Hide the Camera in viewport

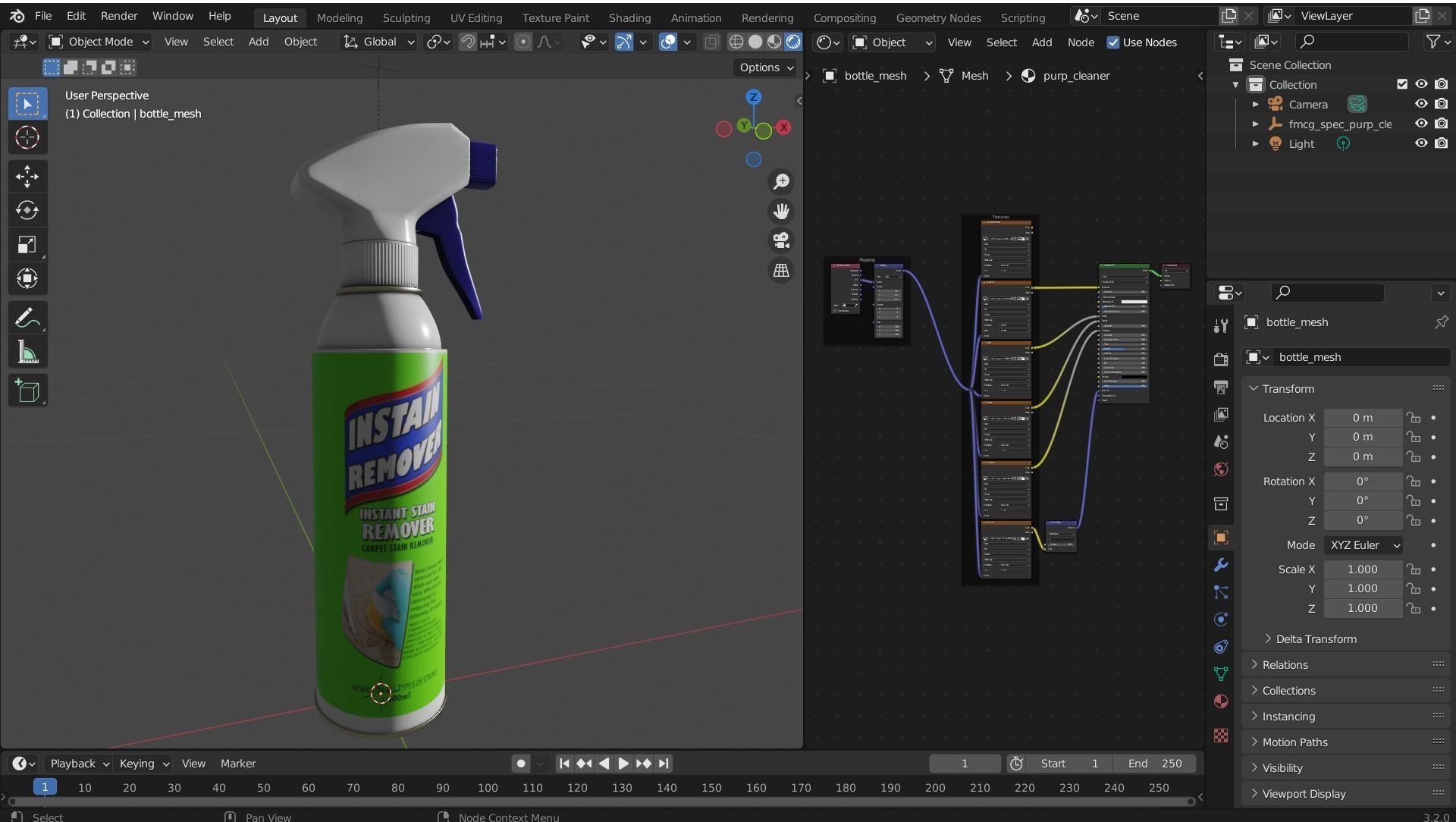[x=1421, y=104]
